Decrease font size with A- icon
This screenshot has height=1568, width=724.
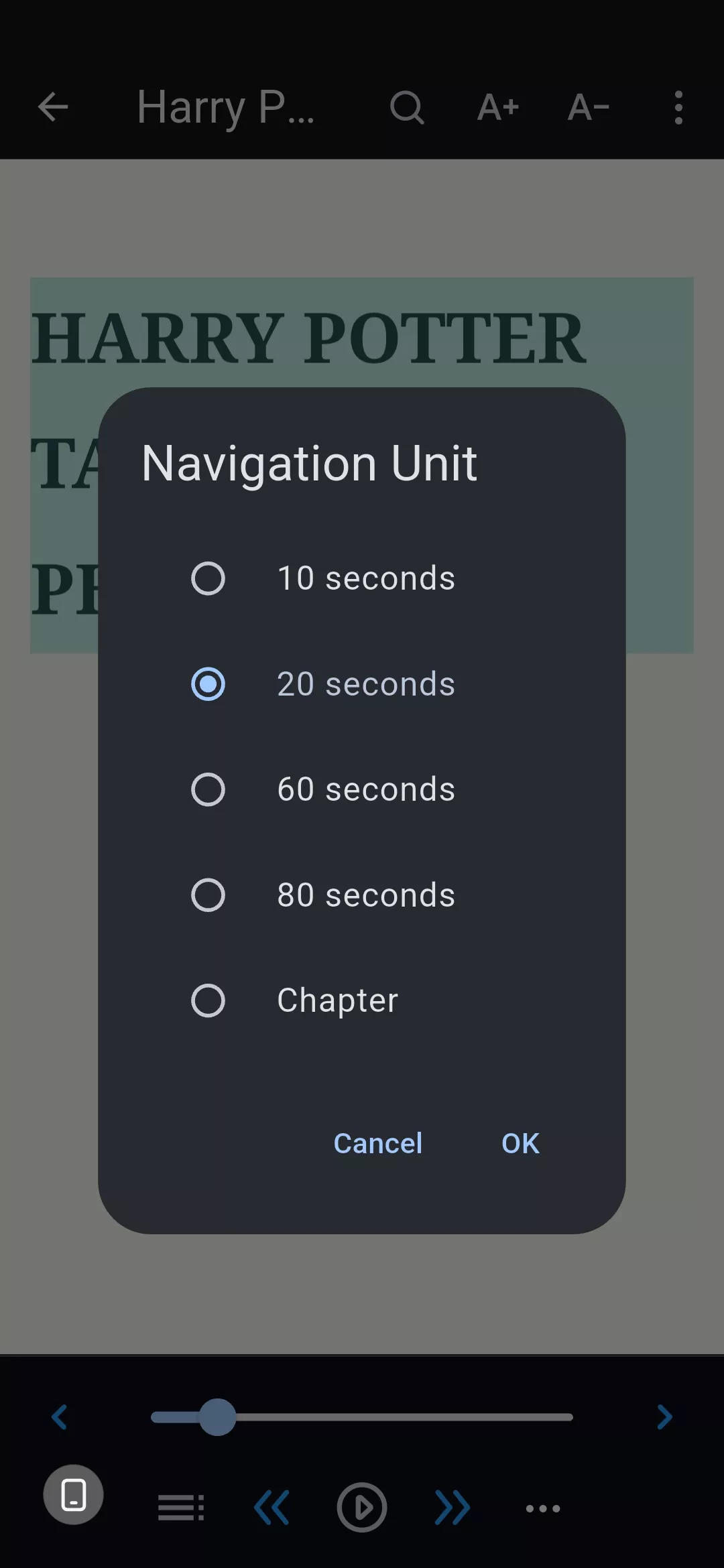pyautogui.click(x=589, y=107)
